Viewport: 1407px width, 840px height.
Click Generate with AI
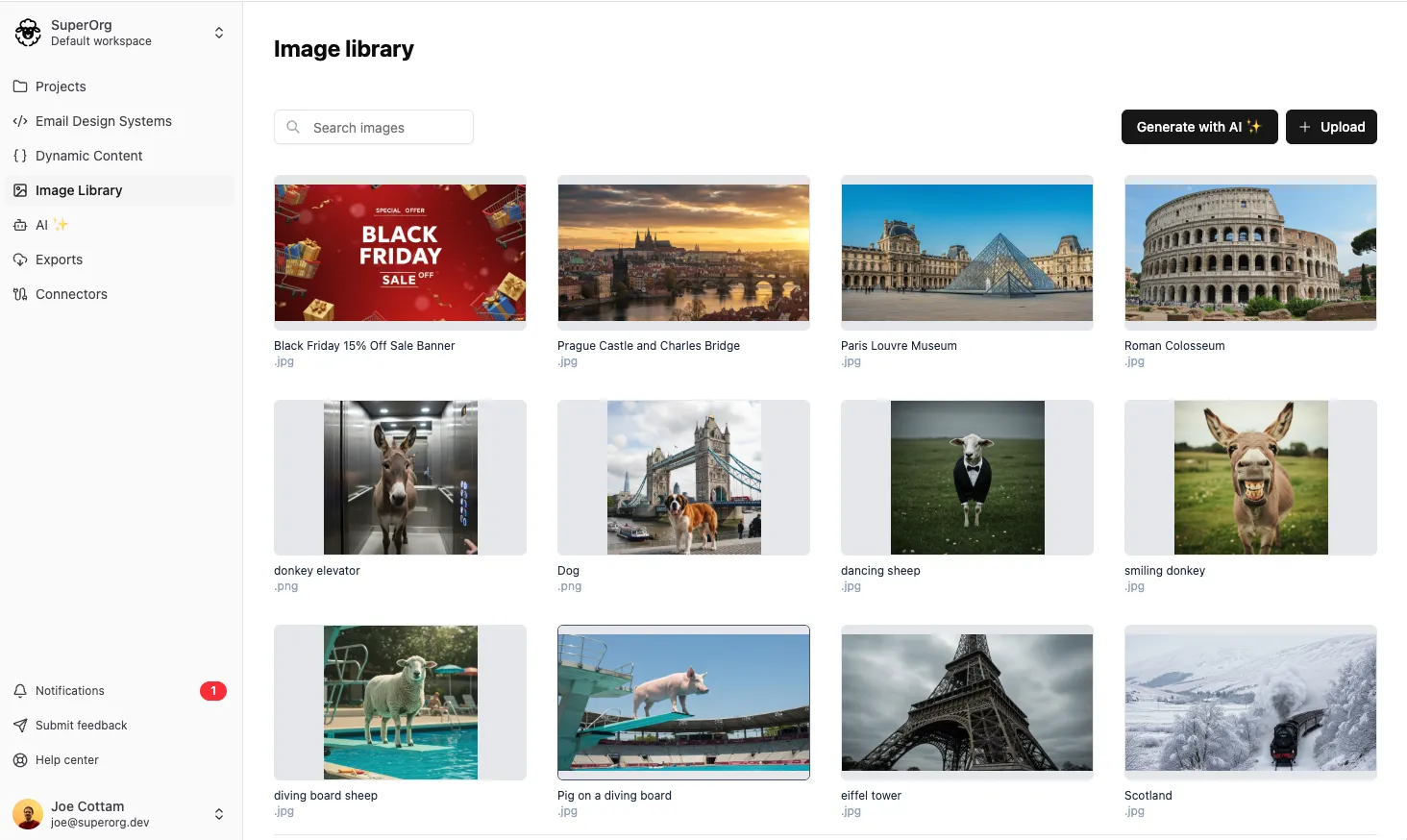1198,126
